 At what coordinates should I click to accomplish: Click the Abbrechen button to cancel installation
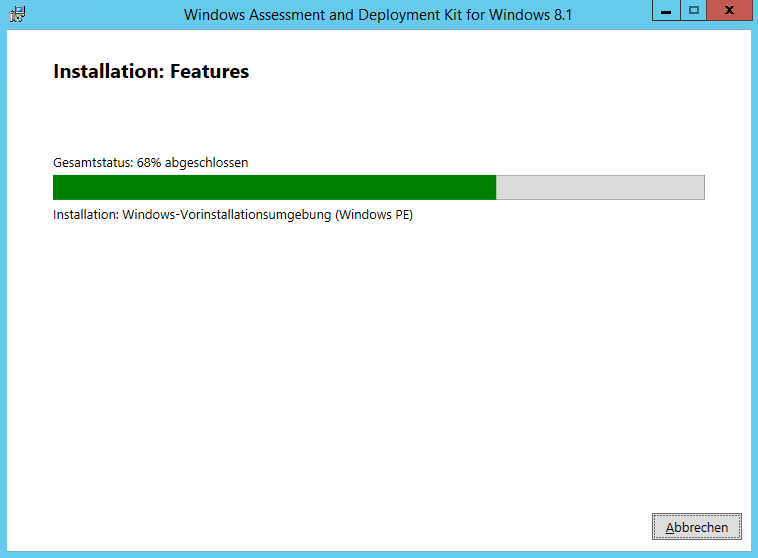pos(696,527)
